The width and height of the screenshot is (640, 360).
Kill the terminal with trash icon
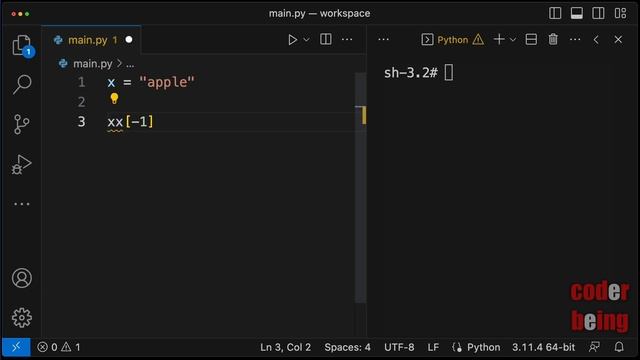pyautogui.click(x=553, y=39)
